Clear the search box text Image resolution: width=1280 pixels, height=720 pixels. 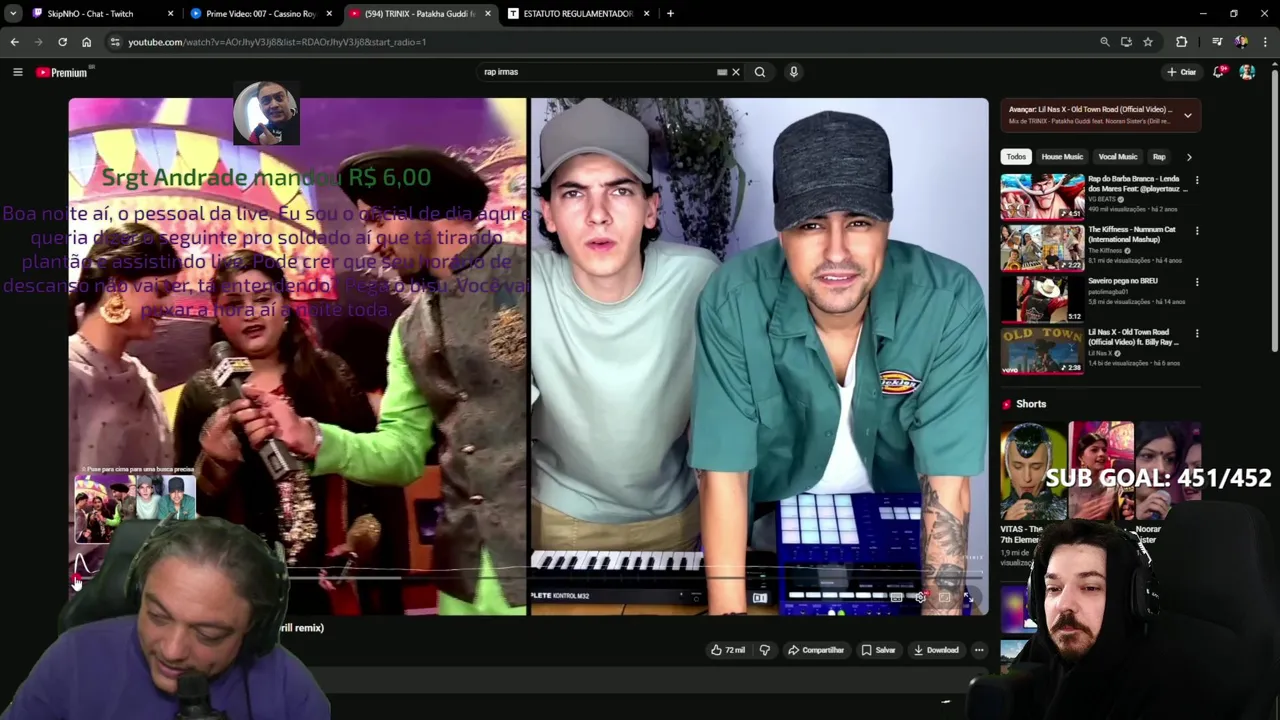coord(736,72)
